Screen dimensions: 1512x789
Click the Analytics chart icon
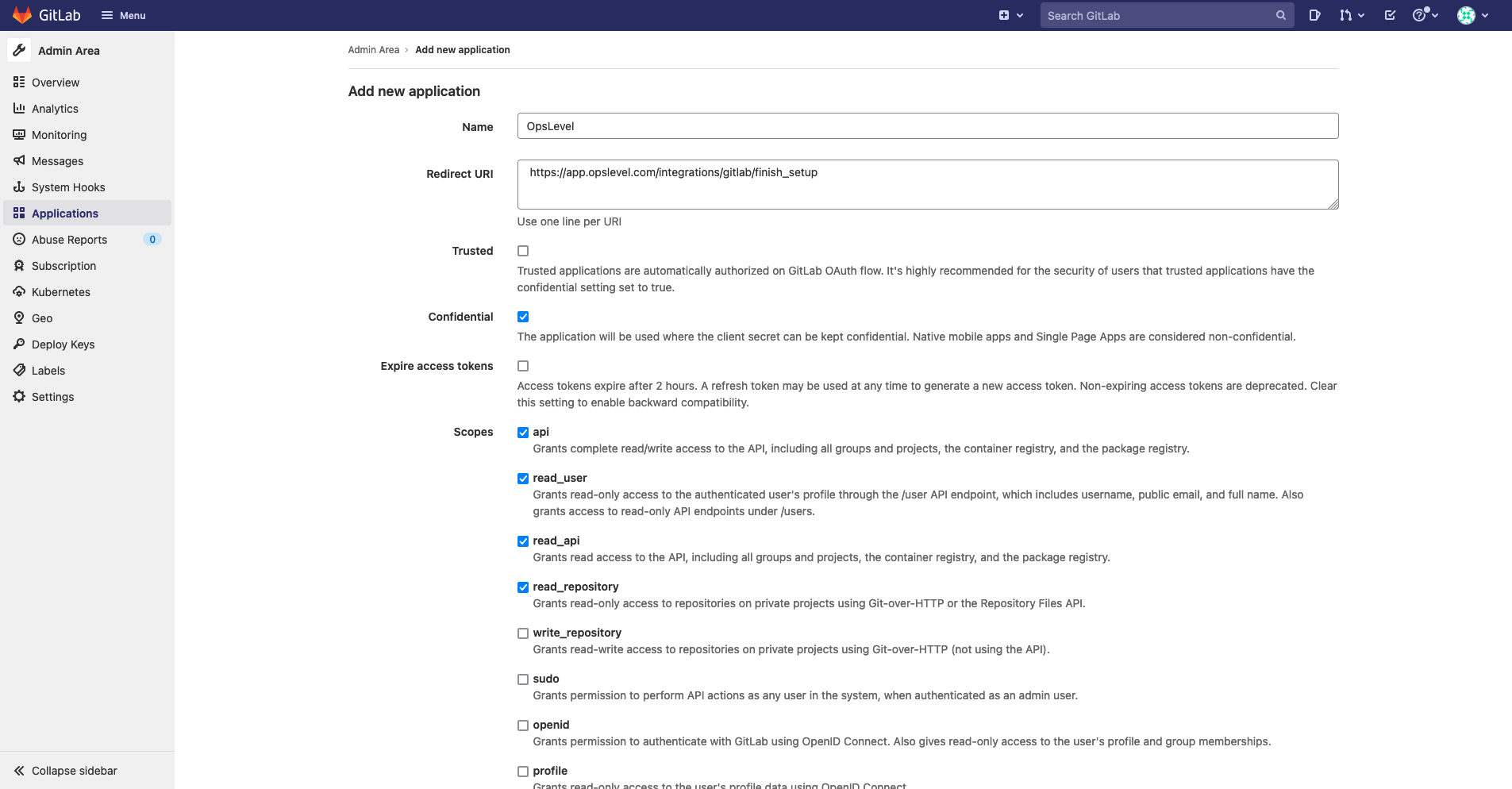[x=19, y=108]
